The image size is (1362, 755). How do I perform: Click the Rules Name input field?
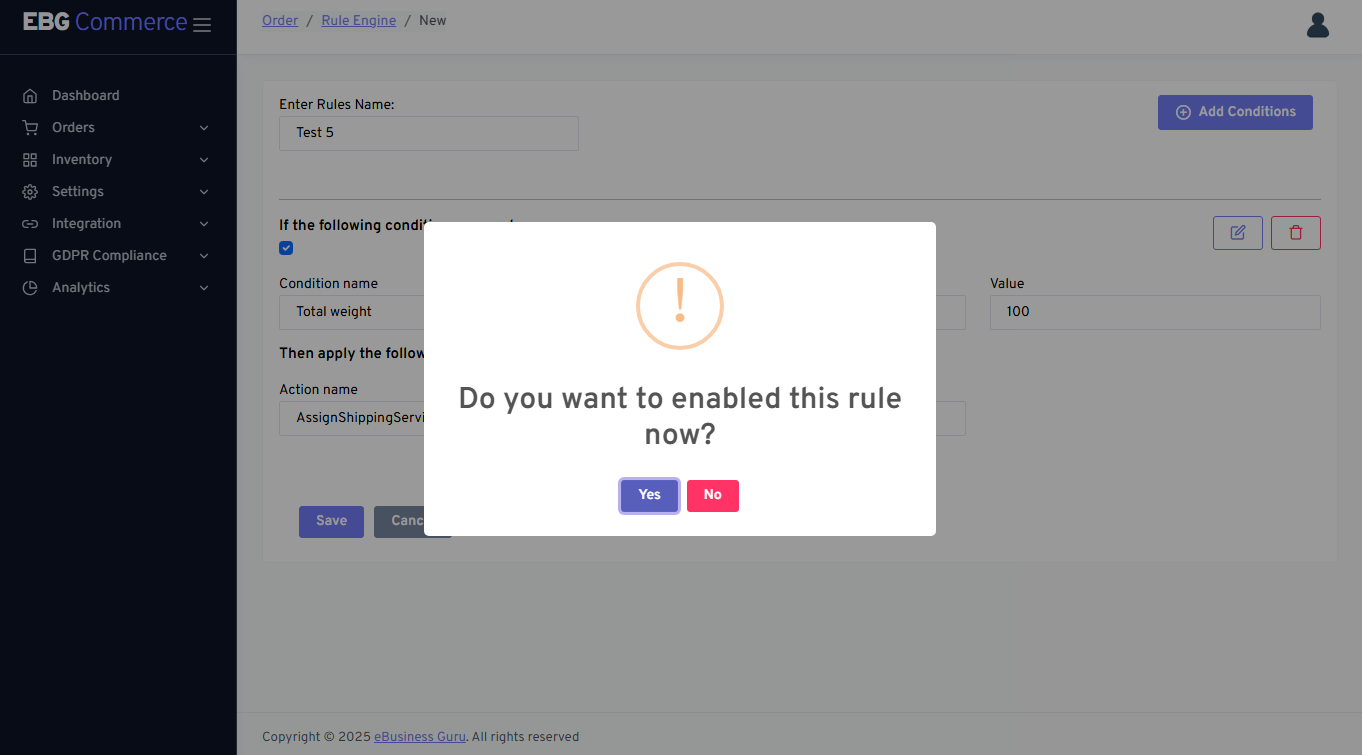[428, 133]
